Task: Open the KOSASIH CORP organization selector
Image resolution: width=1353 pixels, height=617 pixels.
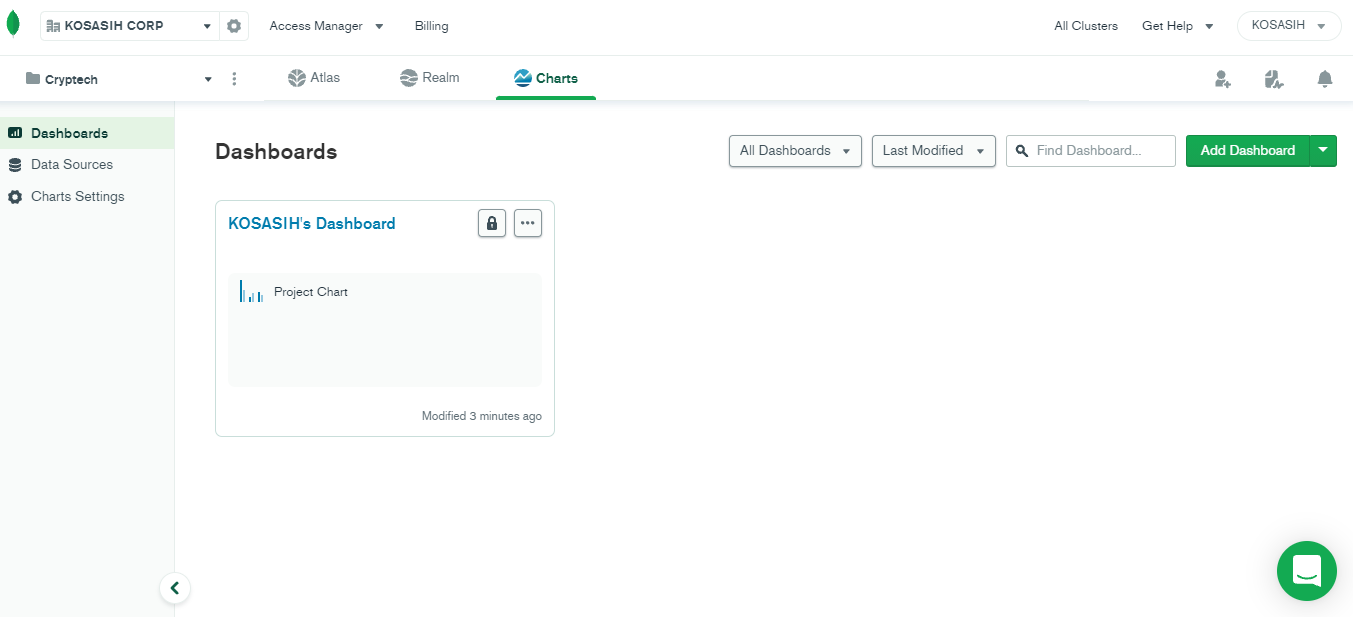Action: click(130, 26)
